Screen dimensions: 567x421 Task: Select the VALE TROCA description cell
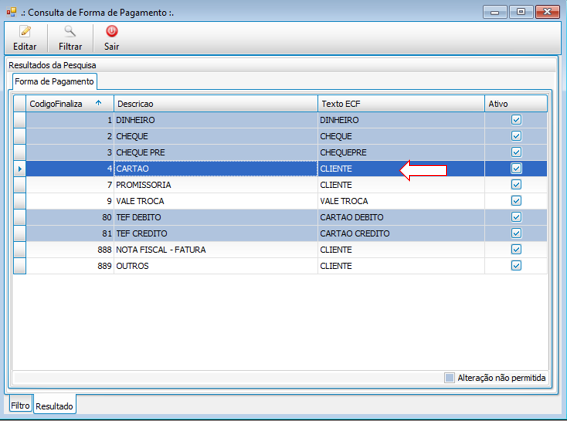pyautogui.click(x=216, y=201)
